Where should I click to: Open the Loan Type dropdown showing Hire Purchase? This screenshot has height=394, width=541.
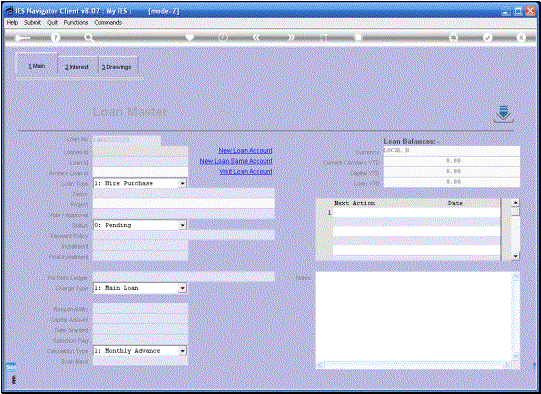point(140,183)
